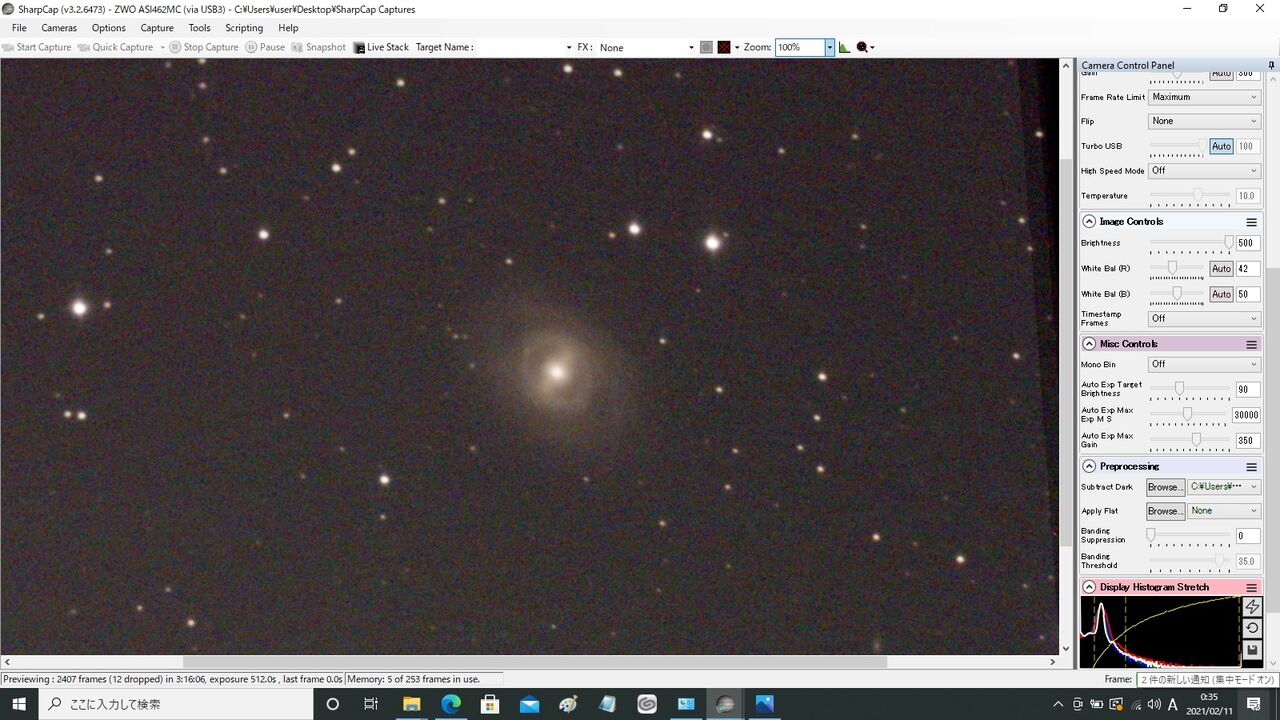This screenshot has width=1280, height=720.
Task: Open the Image Controls hamburger menu
Action: click(1251, 222)
